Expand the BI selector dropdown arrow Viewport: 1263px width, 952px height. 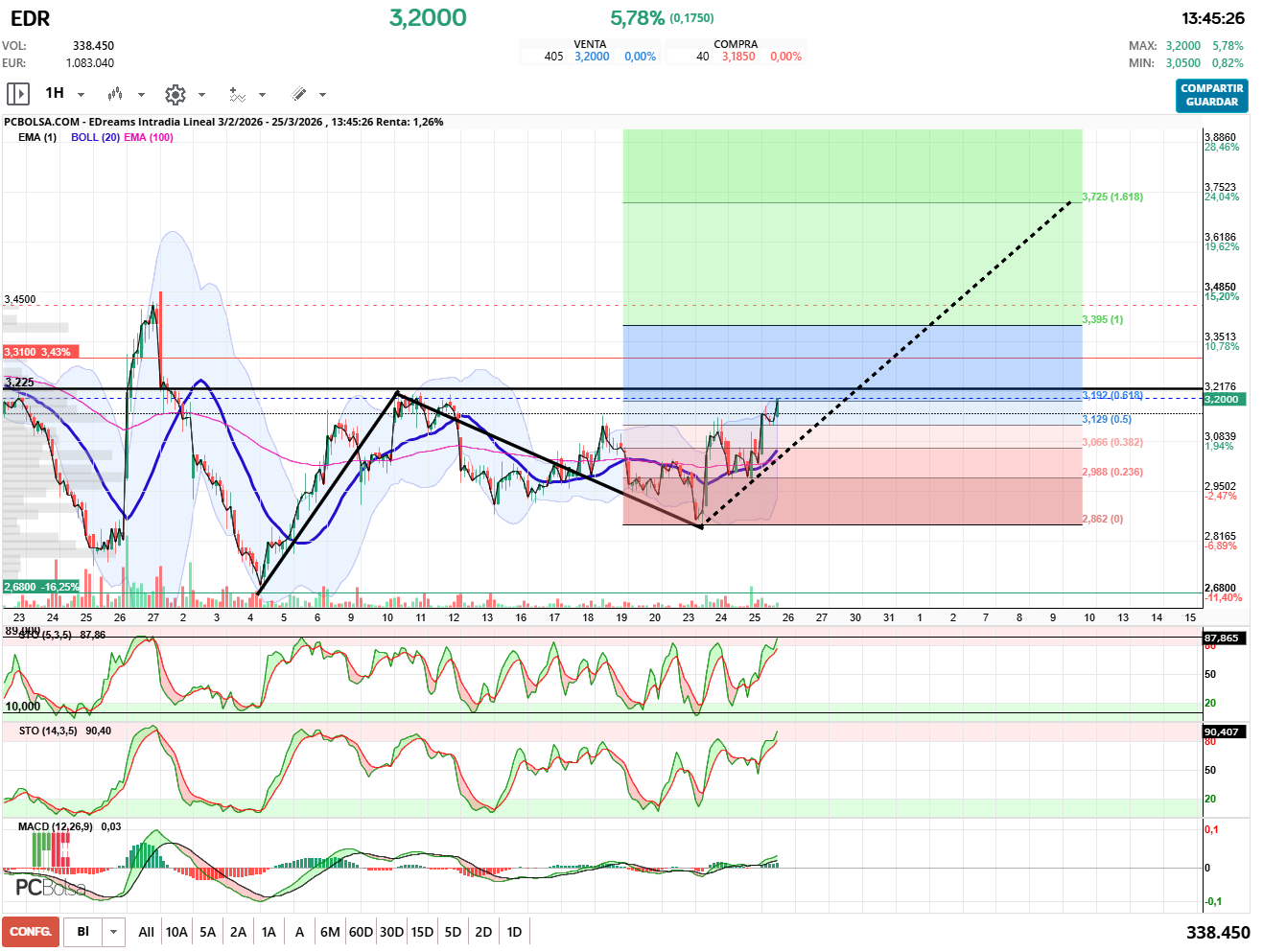[x=114, y=932]
